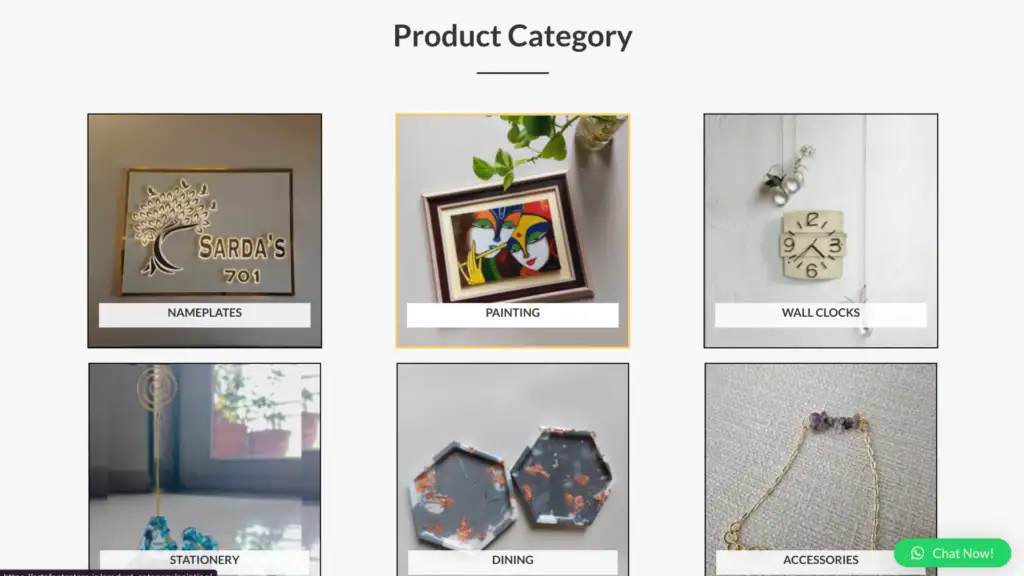This screenshot has width=1024, height=576.
Task: Click the tree motif on the nameplate
Action: pyautogui.click(x=171, y=227)
